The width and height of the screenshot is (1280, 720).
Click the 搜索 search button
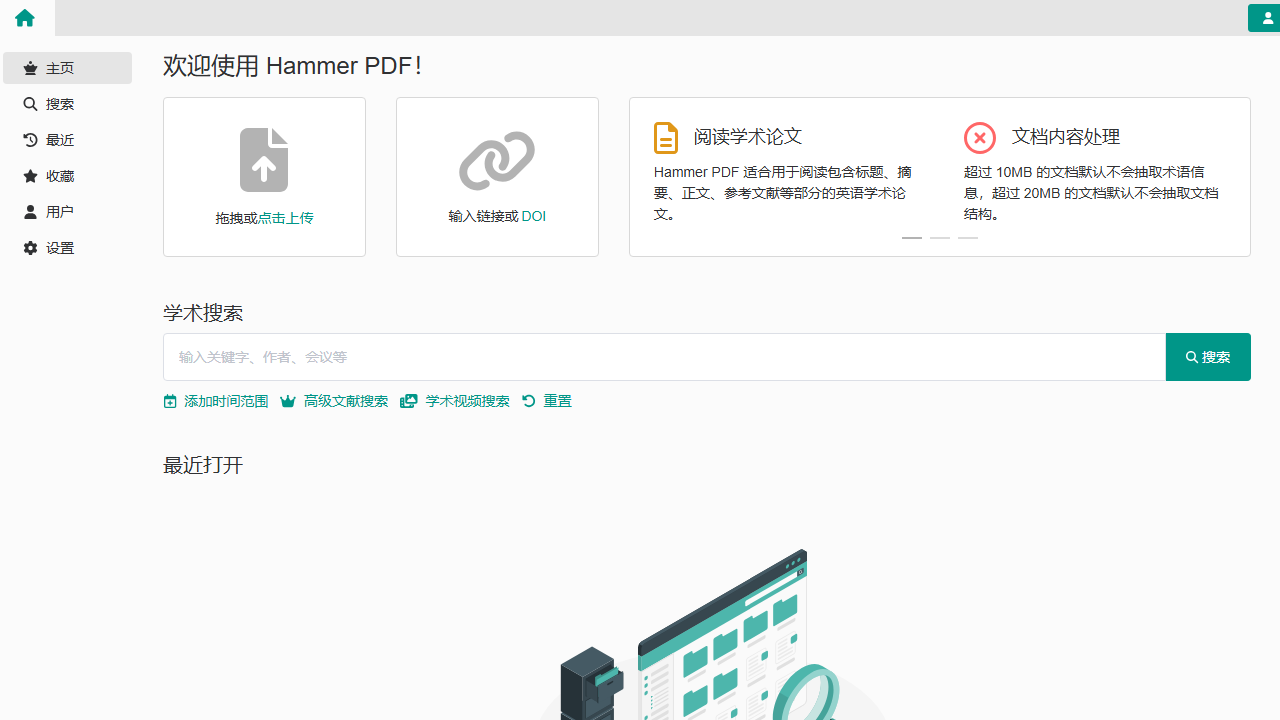pyautogui.click(x=1208, y=356)
